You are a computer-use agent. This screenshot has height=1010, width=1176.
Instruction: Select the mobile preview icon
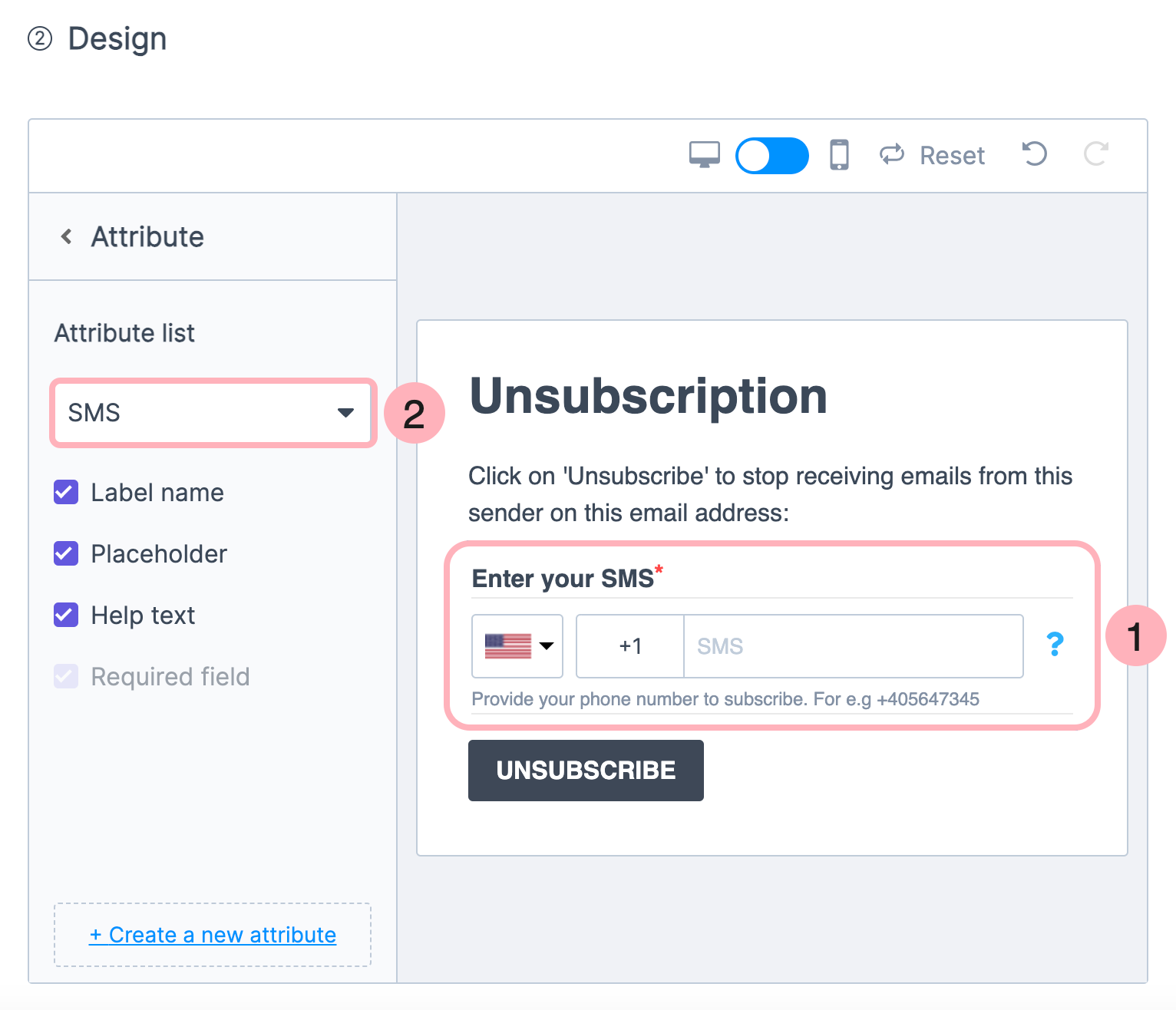tap(839, 154)
